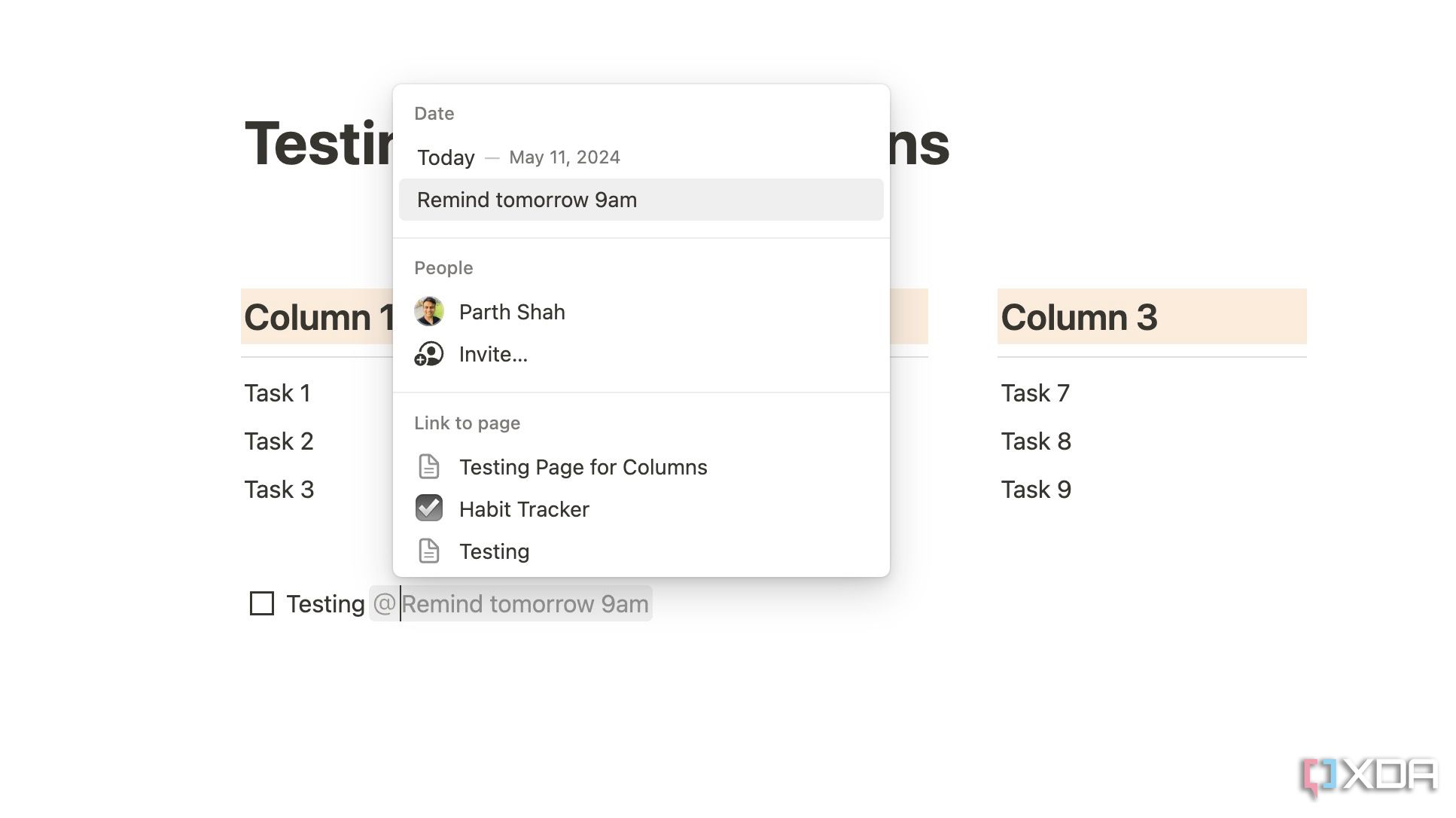Click Parth Shah's avatar photo
Viewport: 1456px width, 818px height.
click(428, 312)
